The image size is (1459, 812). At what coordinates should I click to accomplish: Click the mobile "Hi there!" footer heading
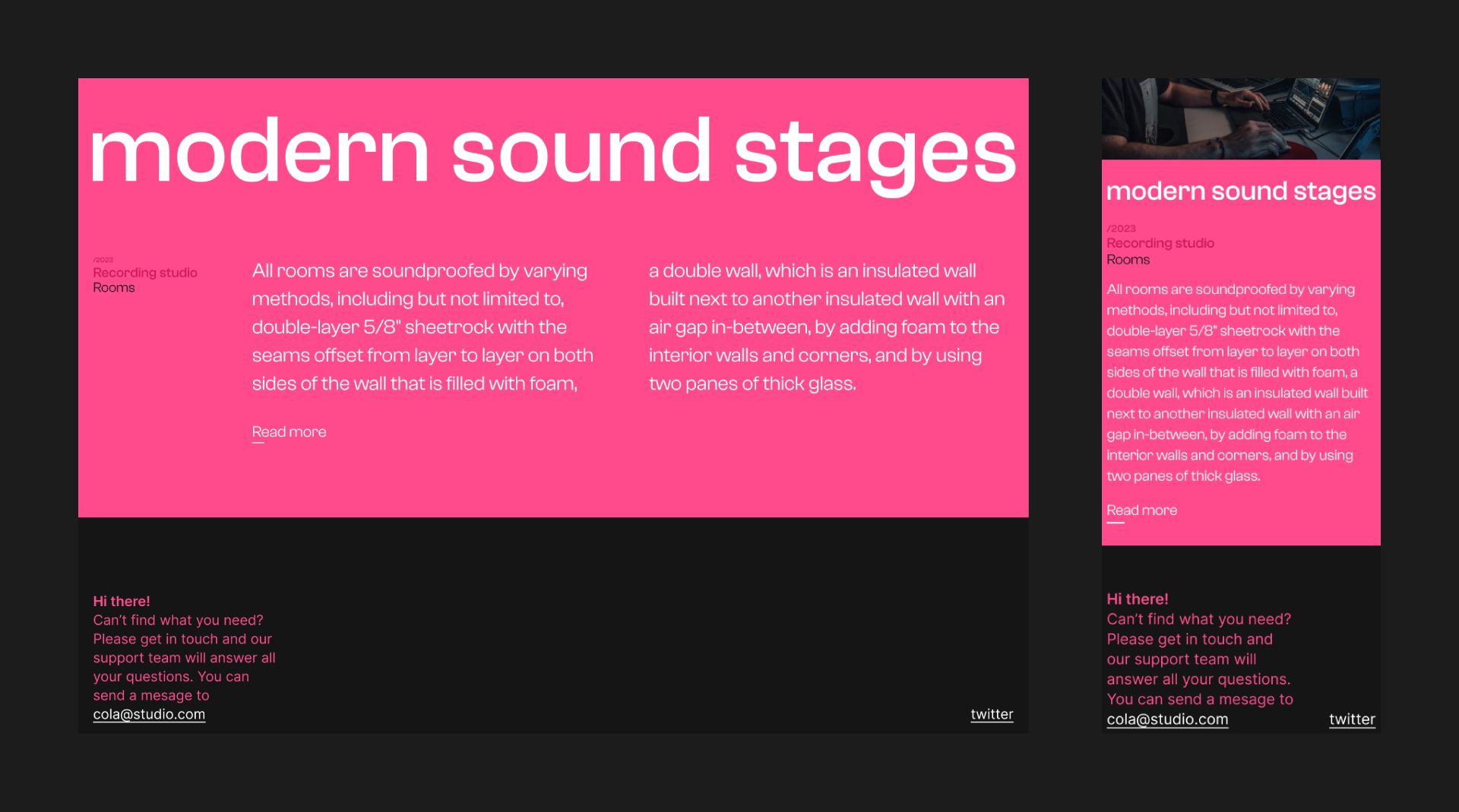click(1138, 599)
